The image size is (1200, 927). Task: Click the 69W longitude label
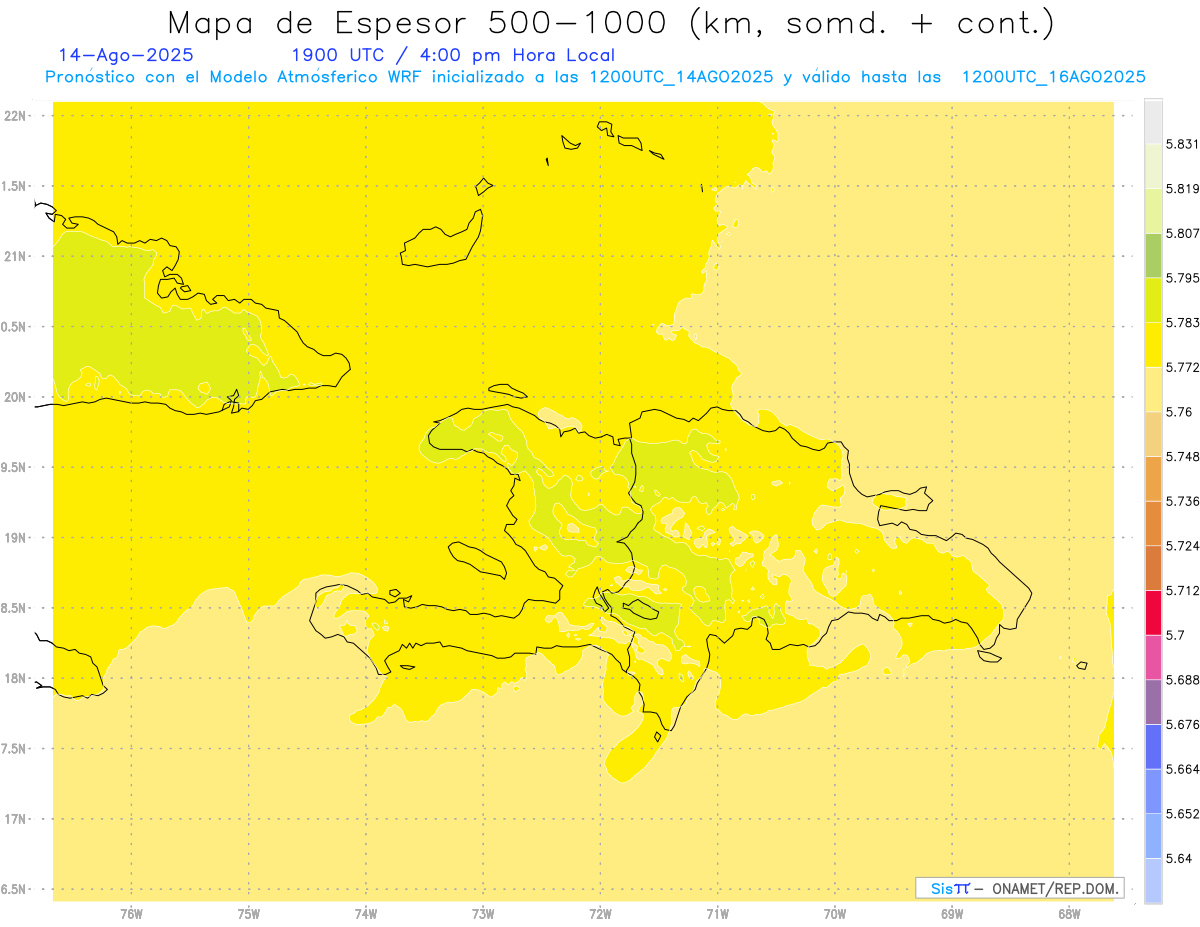click(x=952, y=914)
